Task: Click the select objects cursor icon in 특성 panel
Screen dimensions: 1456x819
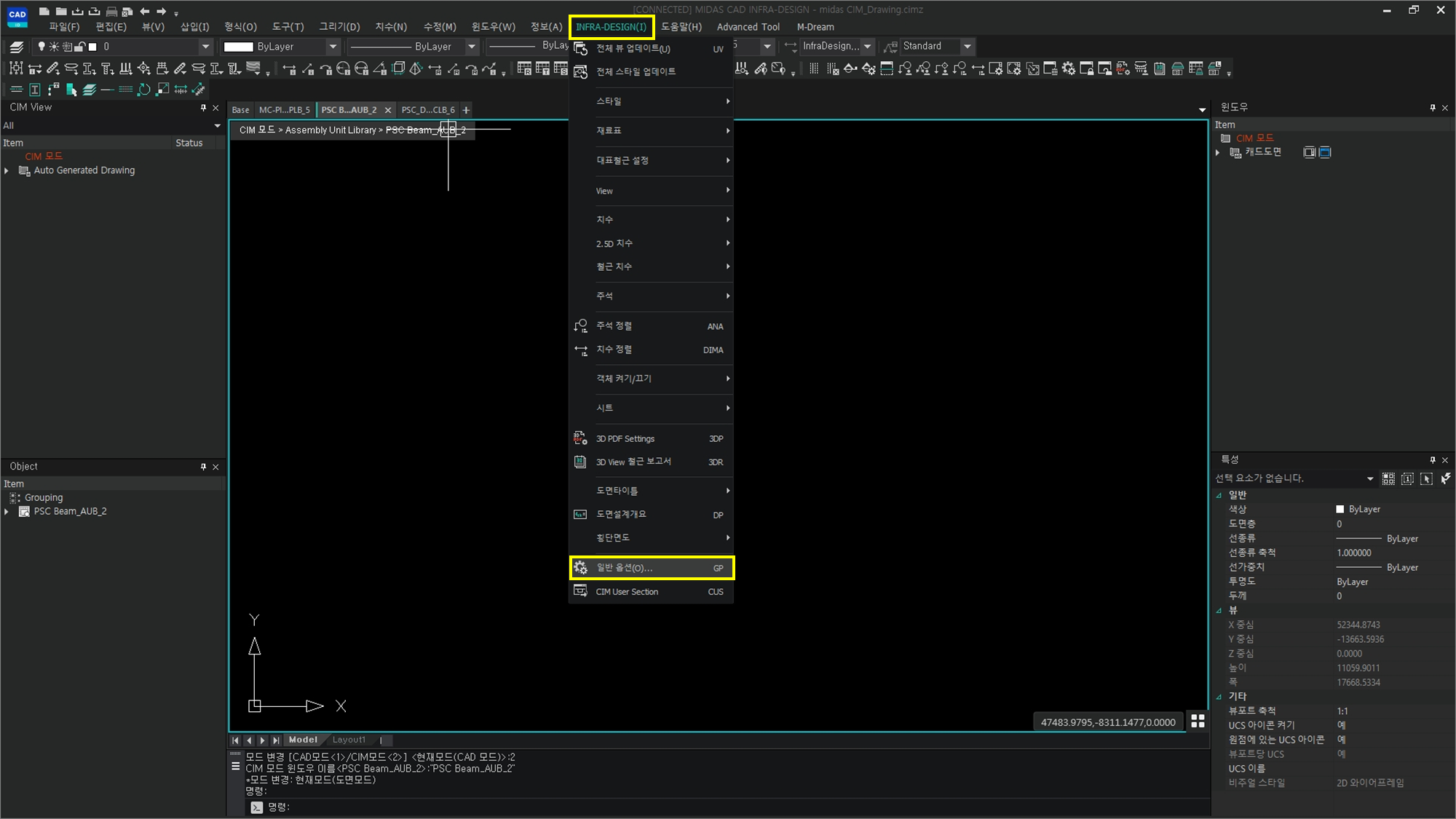Action: (1426, 478)
